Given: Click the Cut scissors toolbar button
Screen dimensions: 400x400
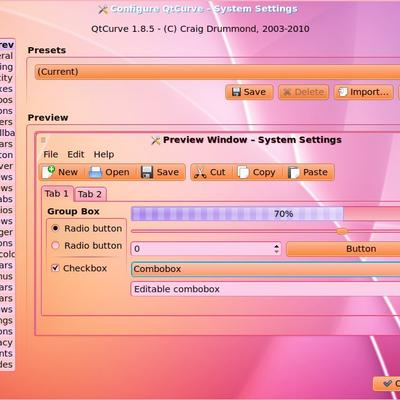Looking at the screenshot, I should coord(210,172).
